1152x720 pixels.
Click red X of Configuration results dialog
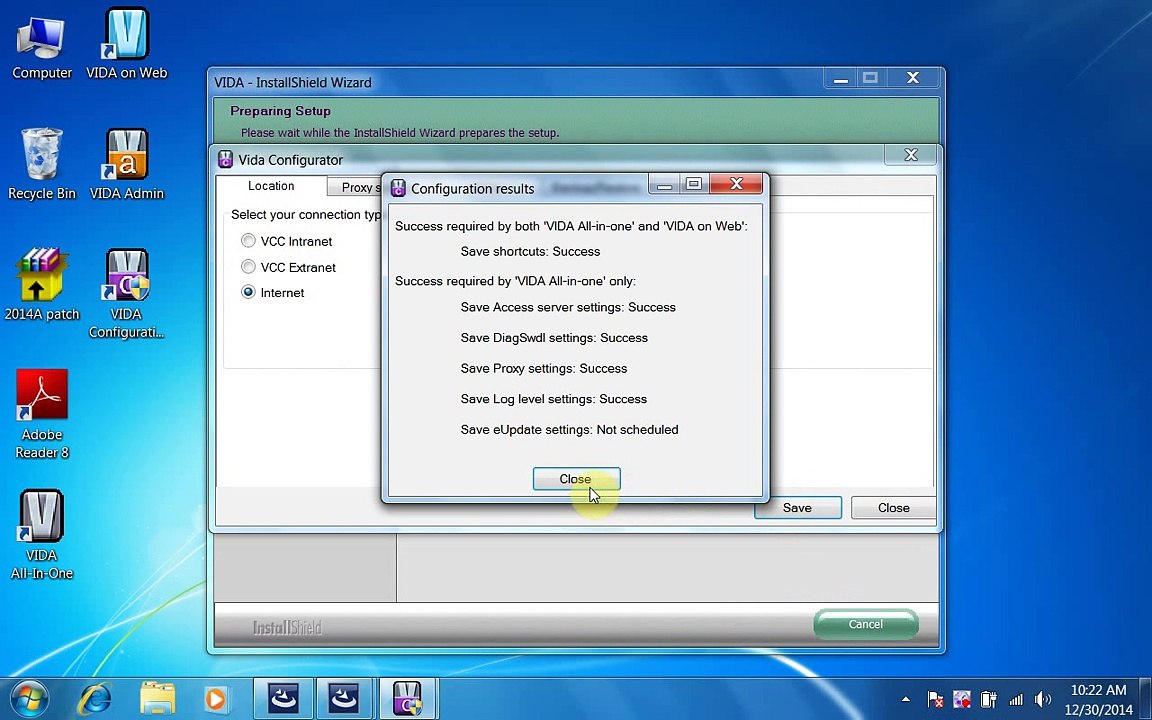(x=737, y=184)
